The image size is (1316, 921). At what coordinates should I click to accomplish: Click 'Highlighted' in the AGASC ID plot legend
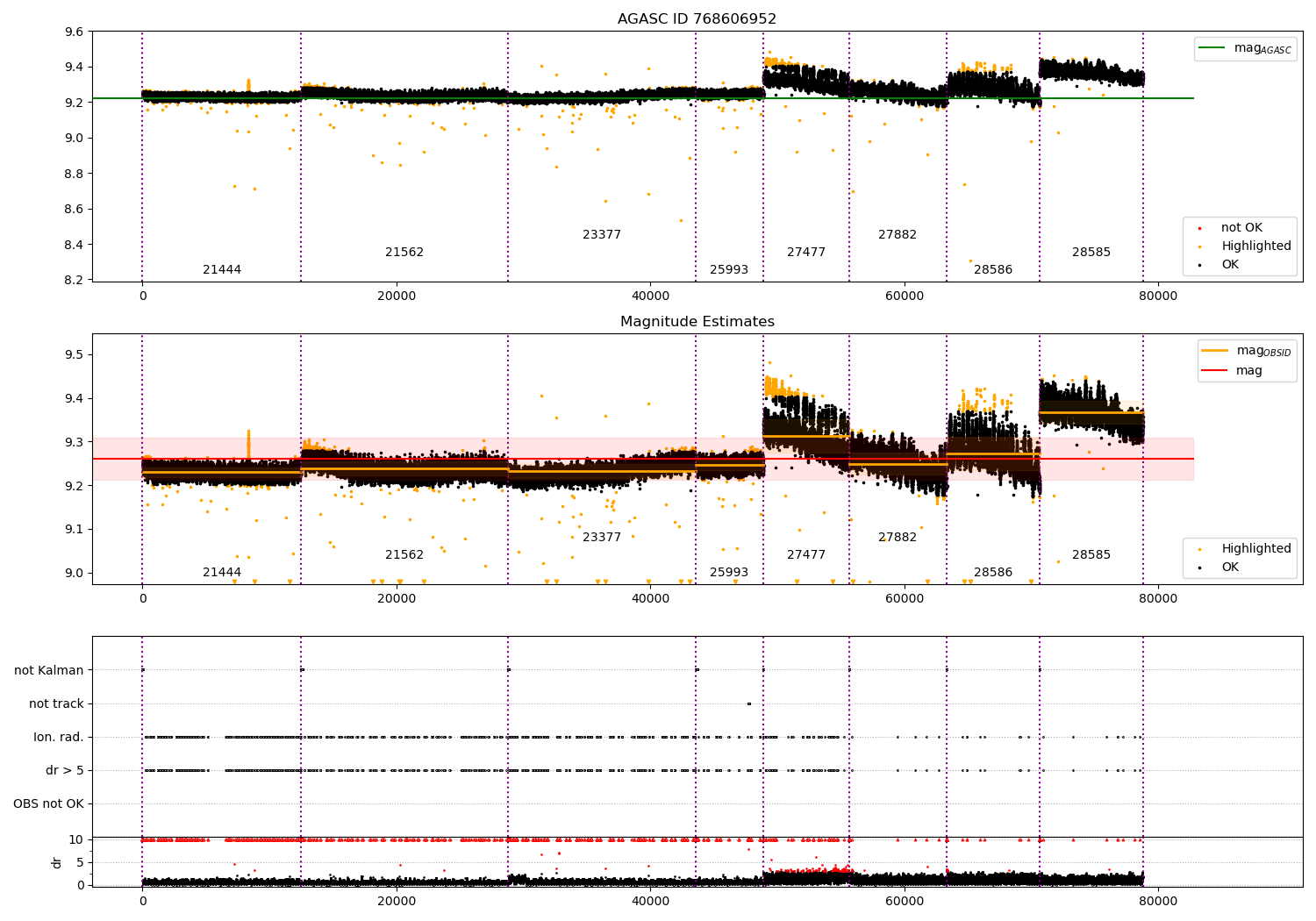tap(1247, 246)
